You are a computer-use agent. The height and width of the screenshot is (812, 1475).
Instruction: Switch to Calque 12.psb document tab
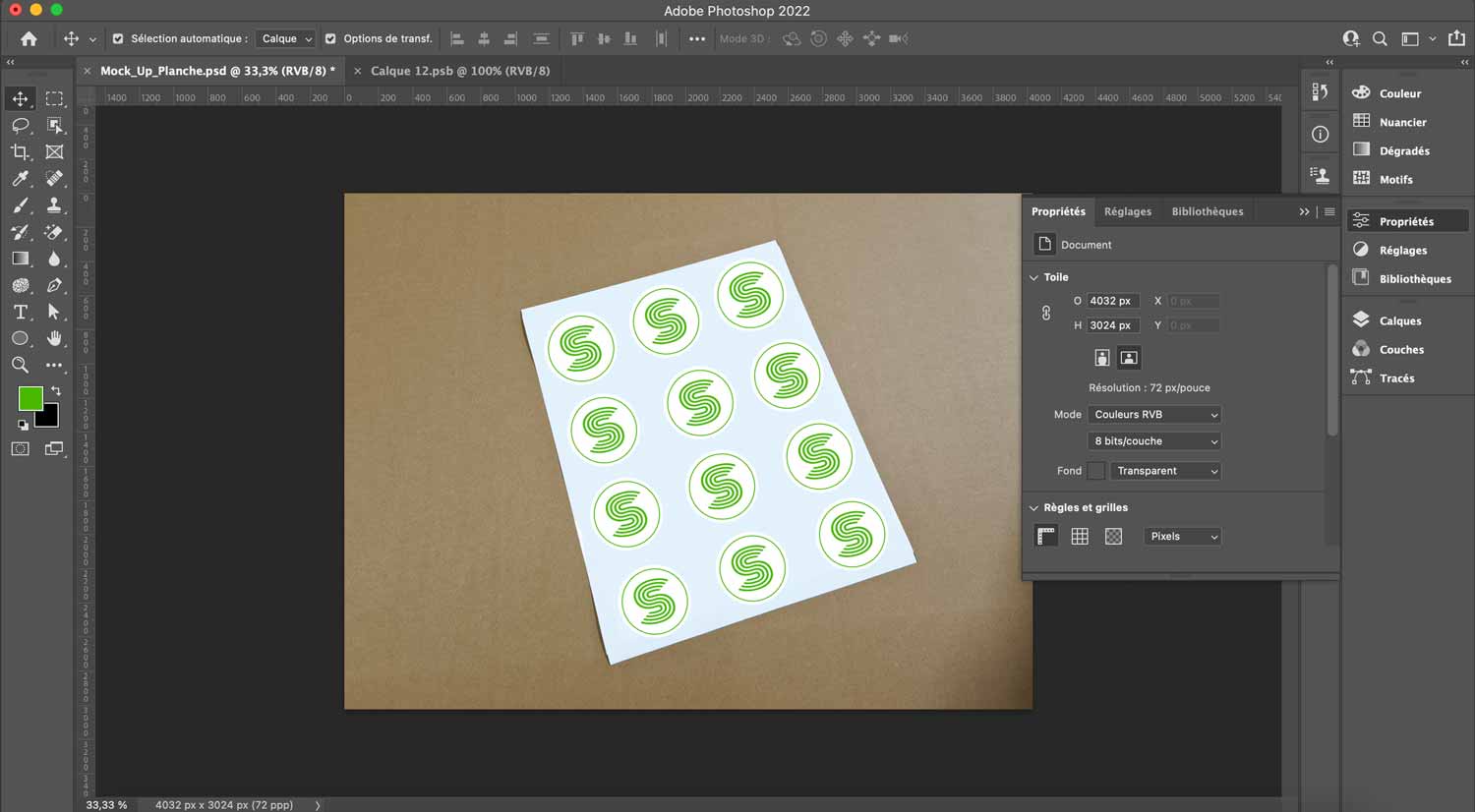coord(460,71)
